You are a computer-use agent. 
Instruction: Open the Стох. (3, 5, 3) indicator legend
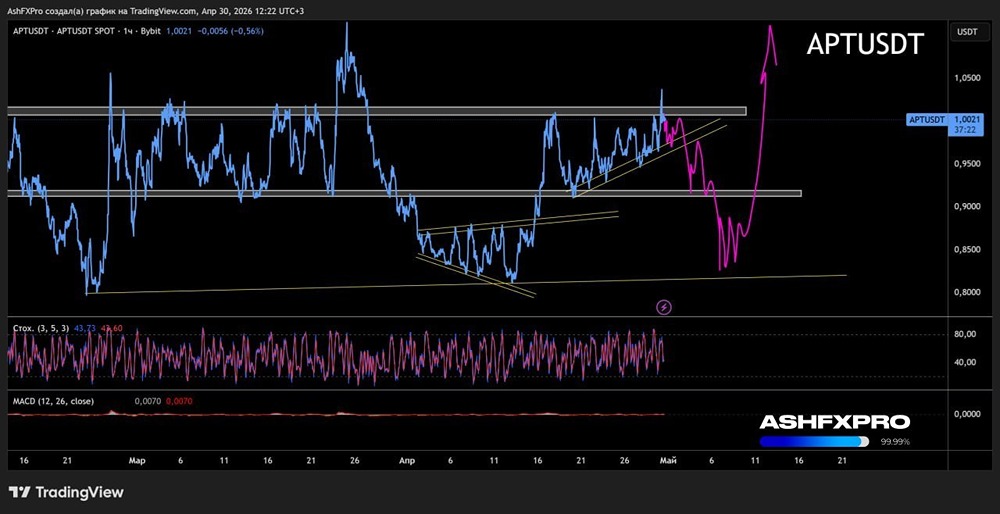pos(40,328)
